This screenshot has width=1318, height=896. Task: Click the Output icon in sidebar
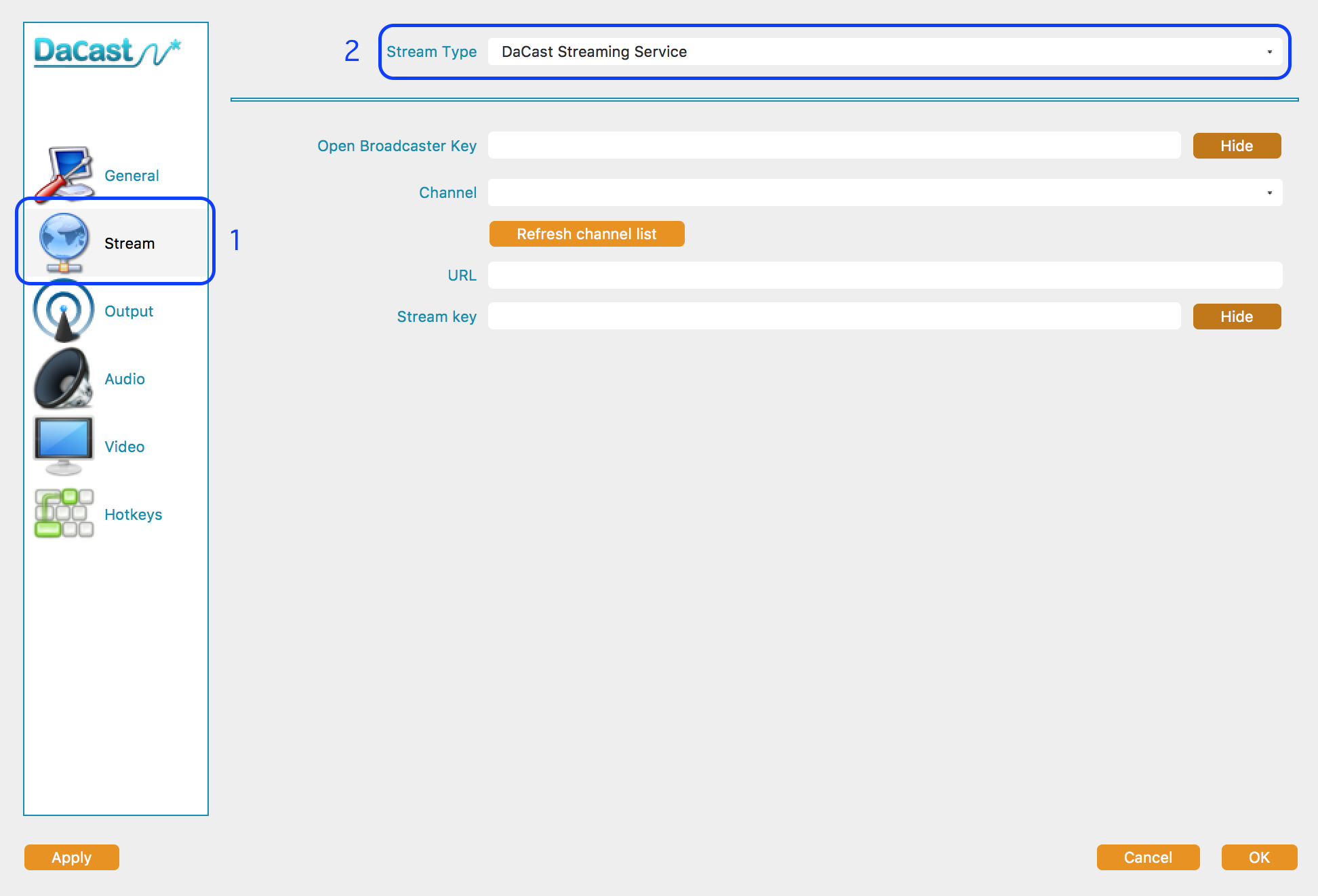63,310
